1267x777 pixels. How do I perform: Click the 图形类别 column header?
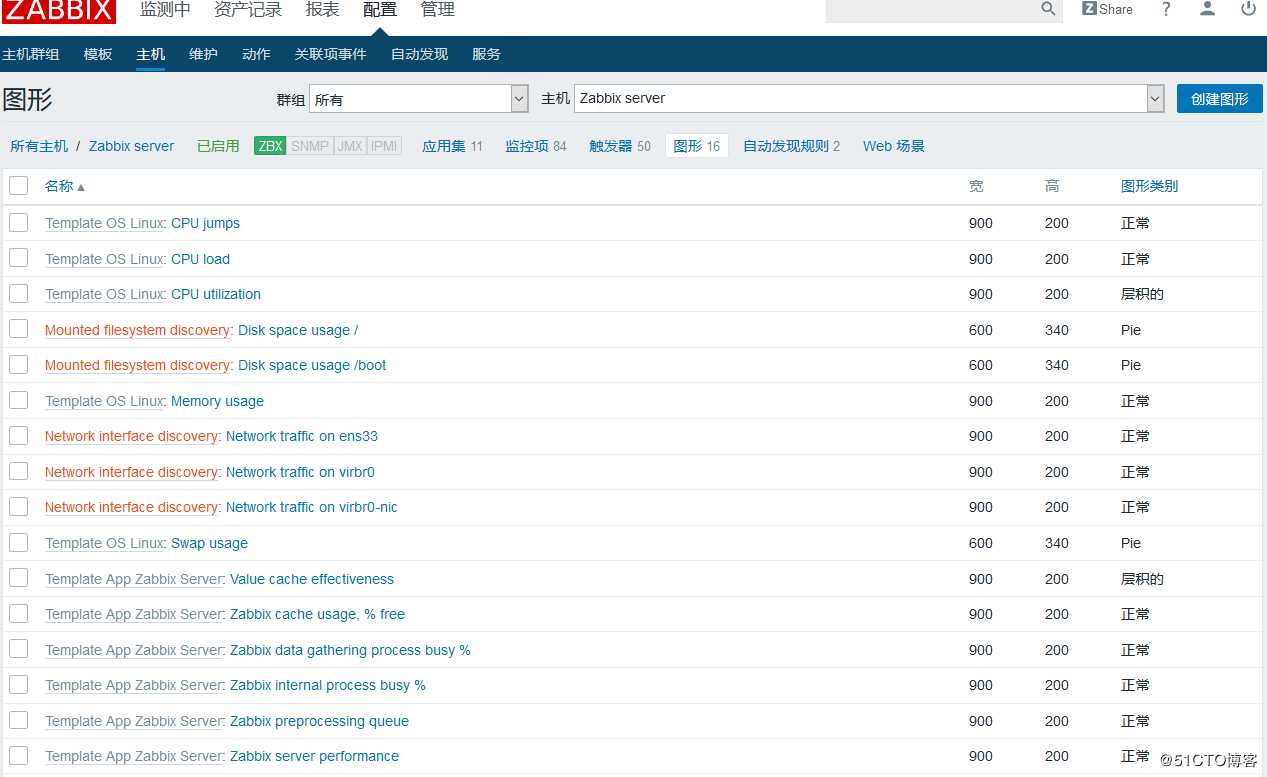pyautogui.click(x=1149, y=186)
